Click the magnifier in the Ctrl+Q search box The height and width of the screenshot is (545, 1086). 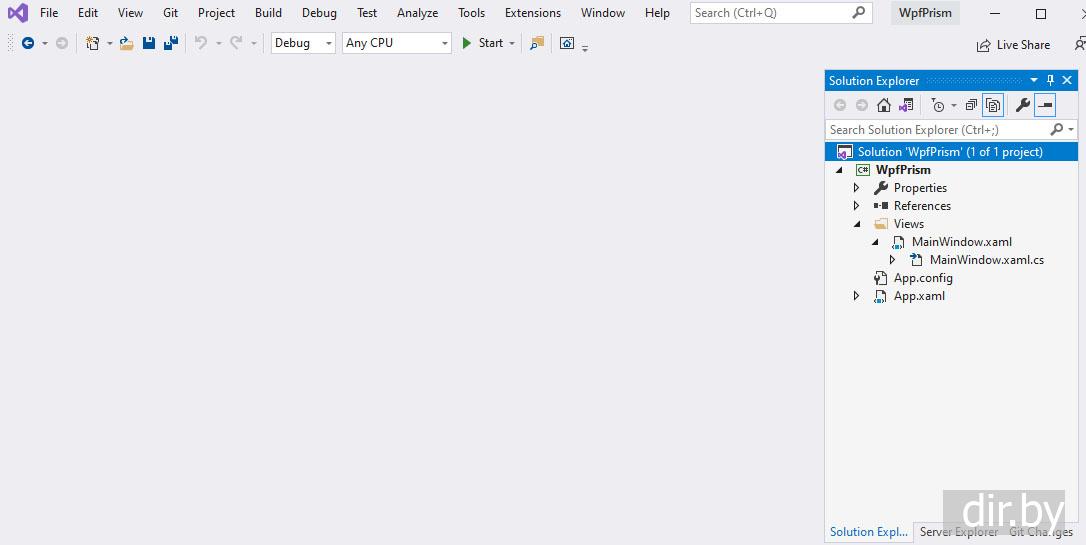tap(858, 12)
